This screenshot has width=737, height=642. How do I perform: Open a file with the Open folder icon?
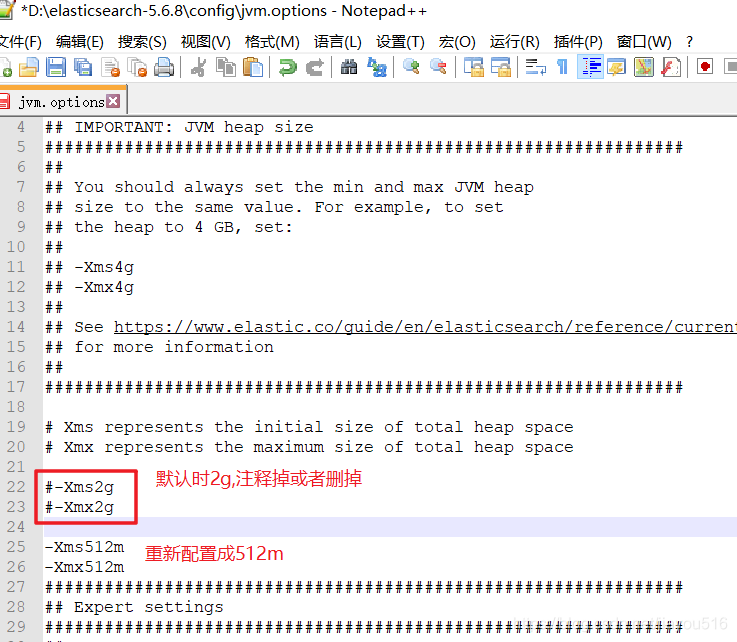(x=29, y=67)
